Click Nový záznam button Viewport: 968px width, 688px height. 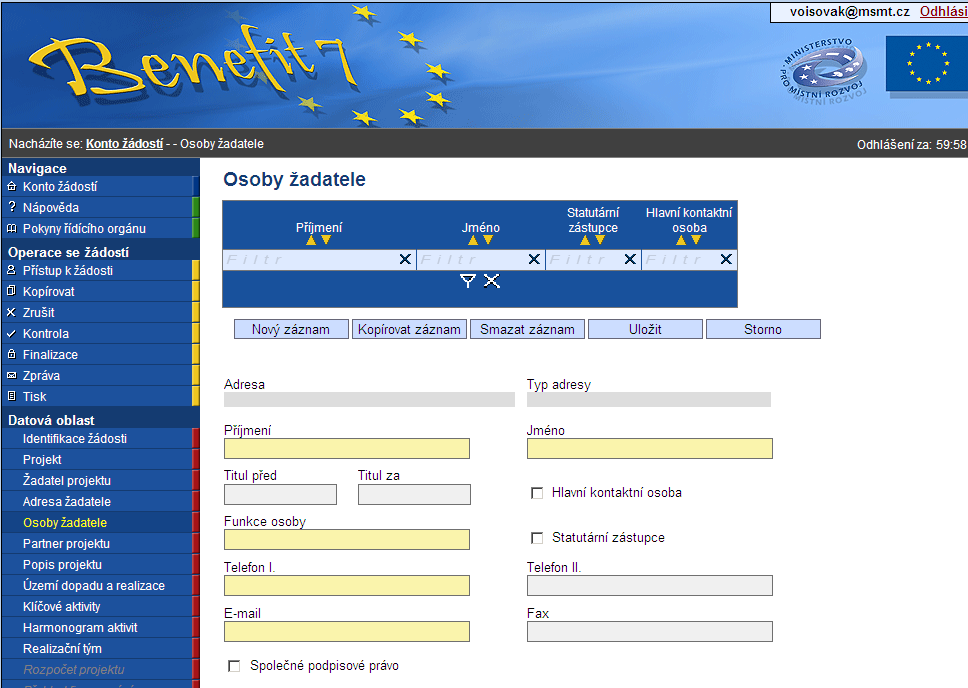click(291, 329)
